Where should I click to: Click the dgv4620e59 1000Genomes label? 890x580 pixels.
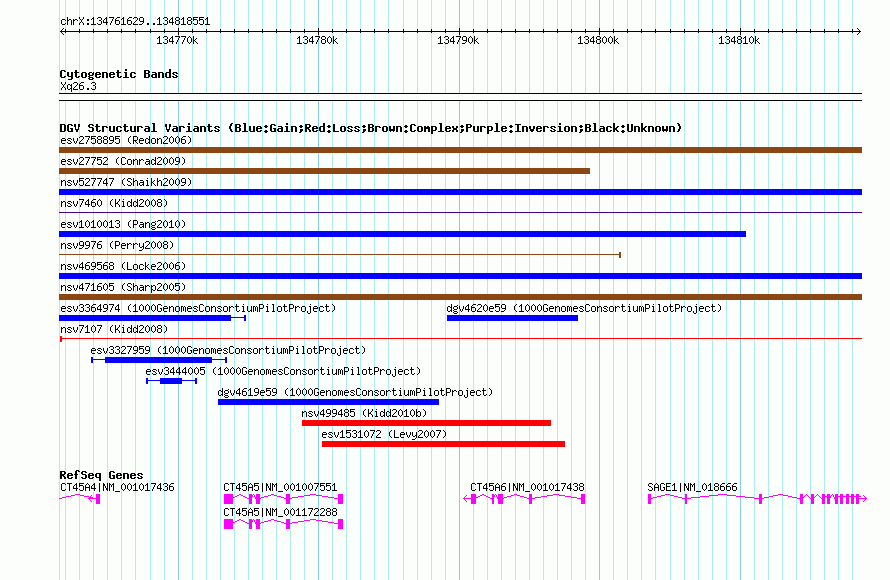point(584,308)
